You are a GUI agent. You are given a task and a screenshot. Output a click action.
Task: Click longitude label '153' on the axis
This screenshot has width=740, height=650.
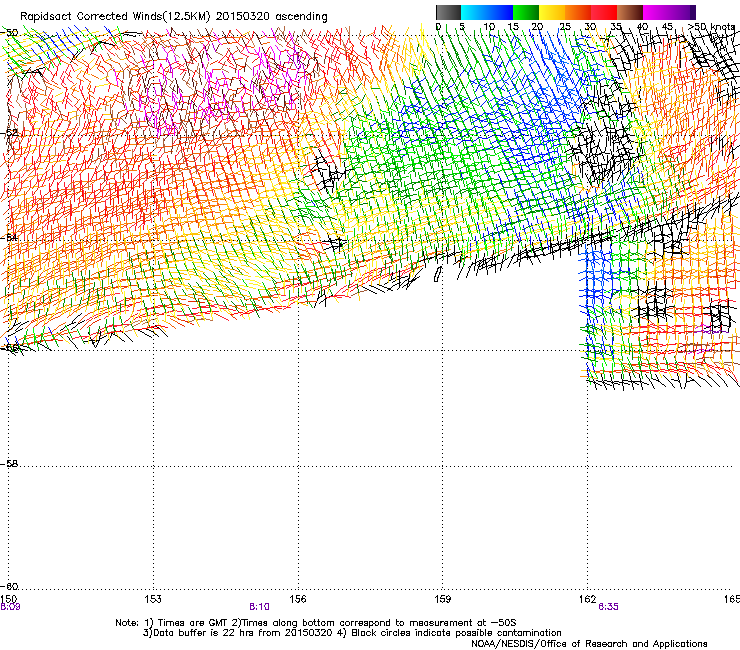[153, 599]
